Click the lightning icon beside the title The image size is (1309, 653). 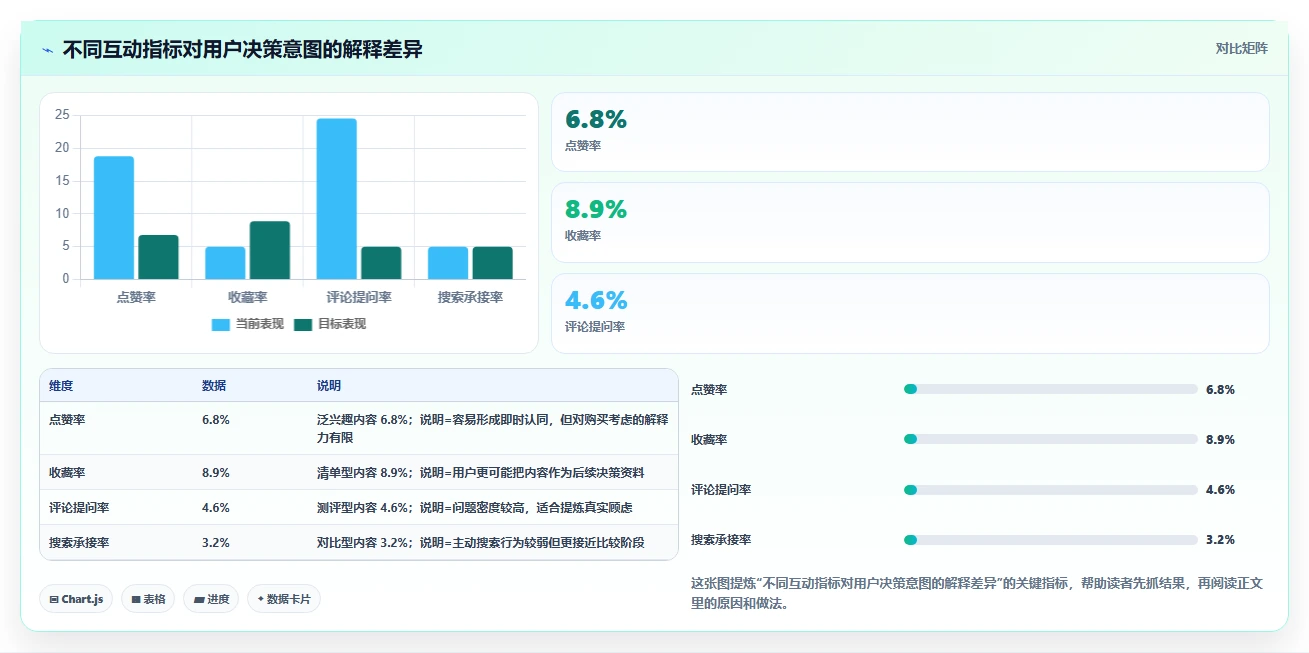tap(47, 50)
